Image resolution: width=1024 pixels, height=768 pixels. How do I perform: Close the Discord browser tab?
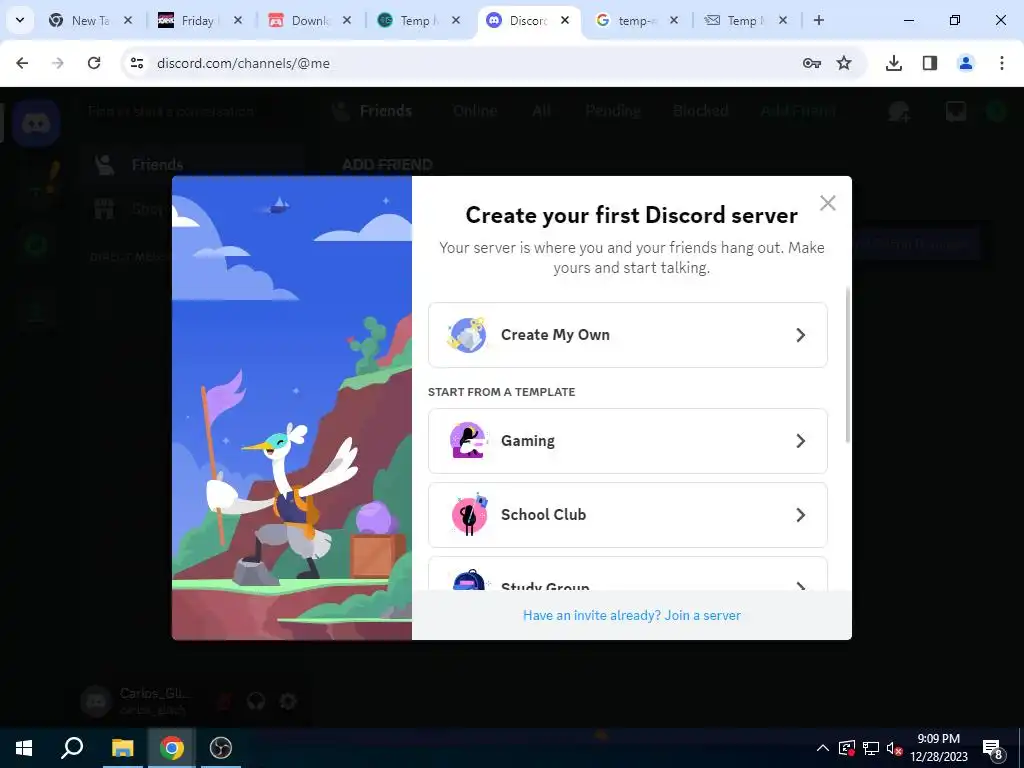pos(565,20)
